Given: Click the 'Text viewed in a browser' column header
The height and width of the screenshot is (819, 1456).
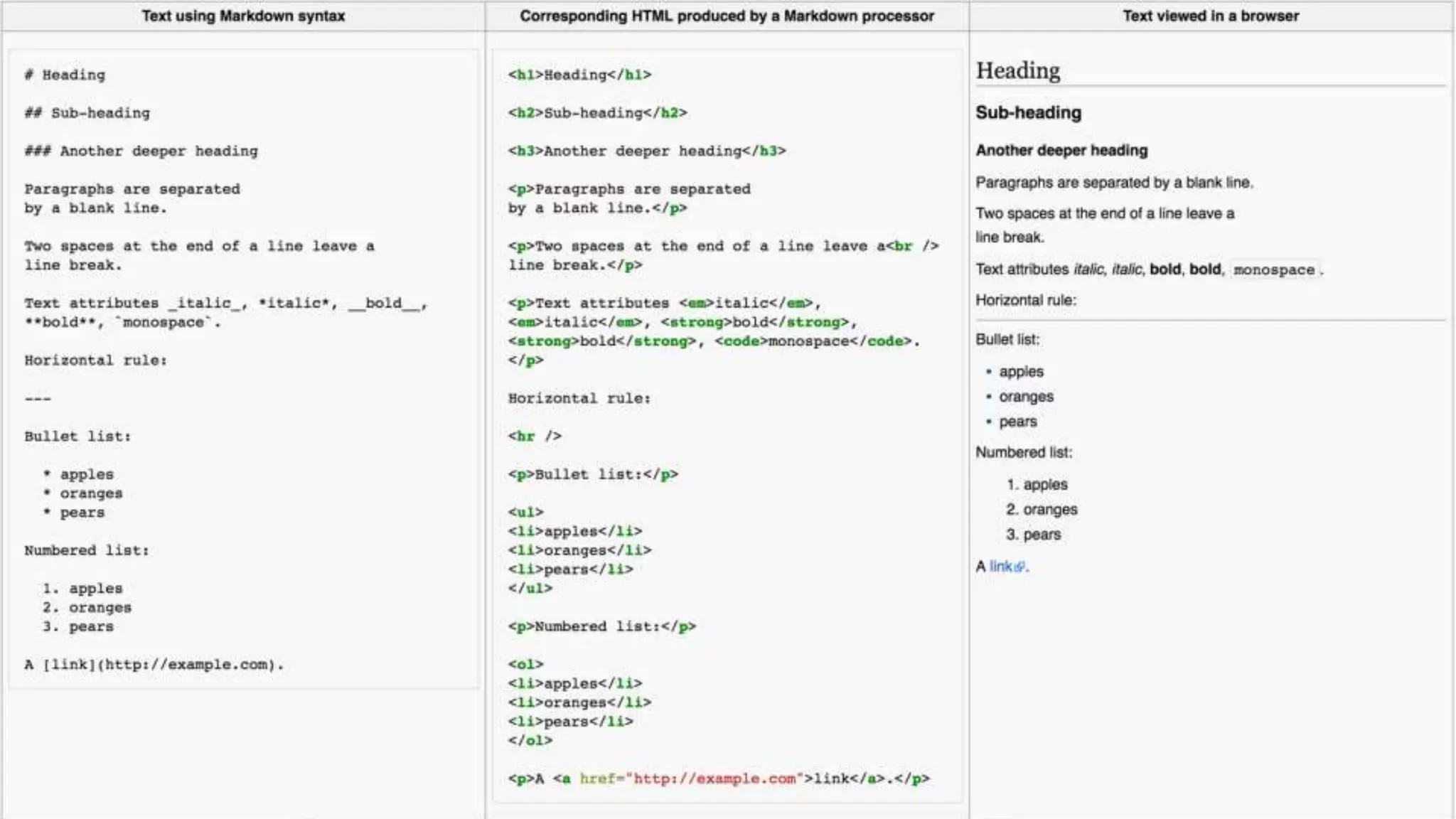Looking at the screenshot, I should point(1211,16).
